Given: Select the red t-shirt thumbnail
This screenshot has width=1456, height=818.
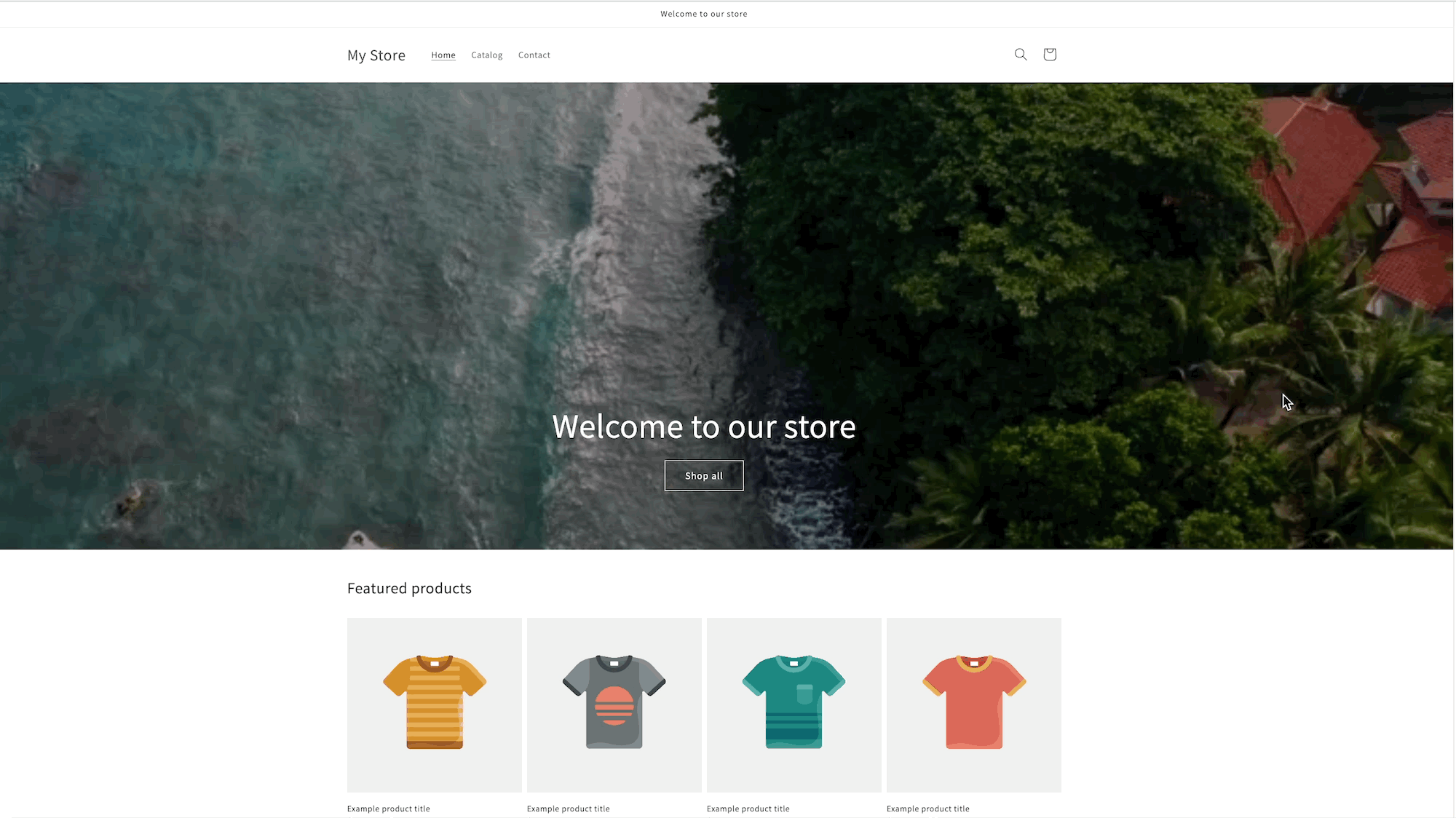Looking at the screenshot, I should coord(973,704).
